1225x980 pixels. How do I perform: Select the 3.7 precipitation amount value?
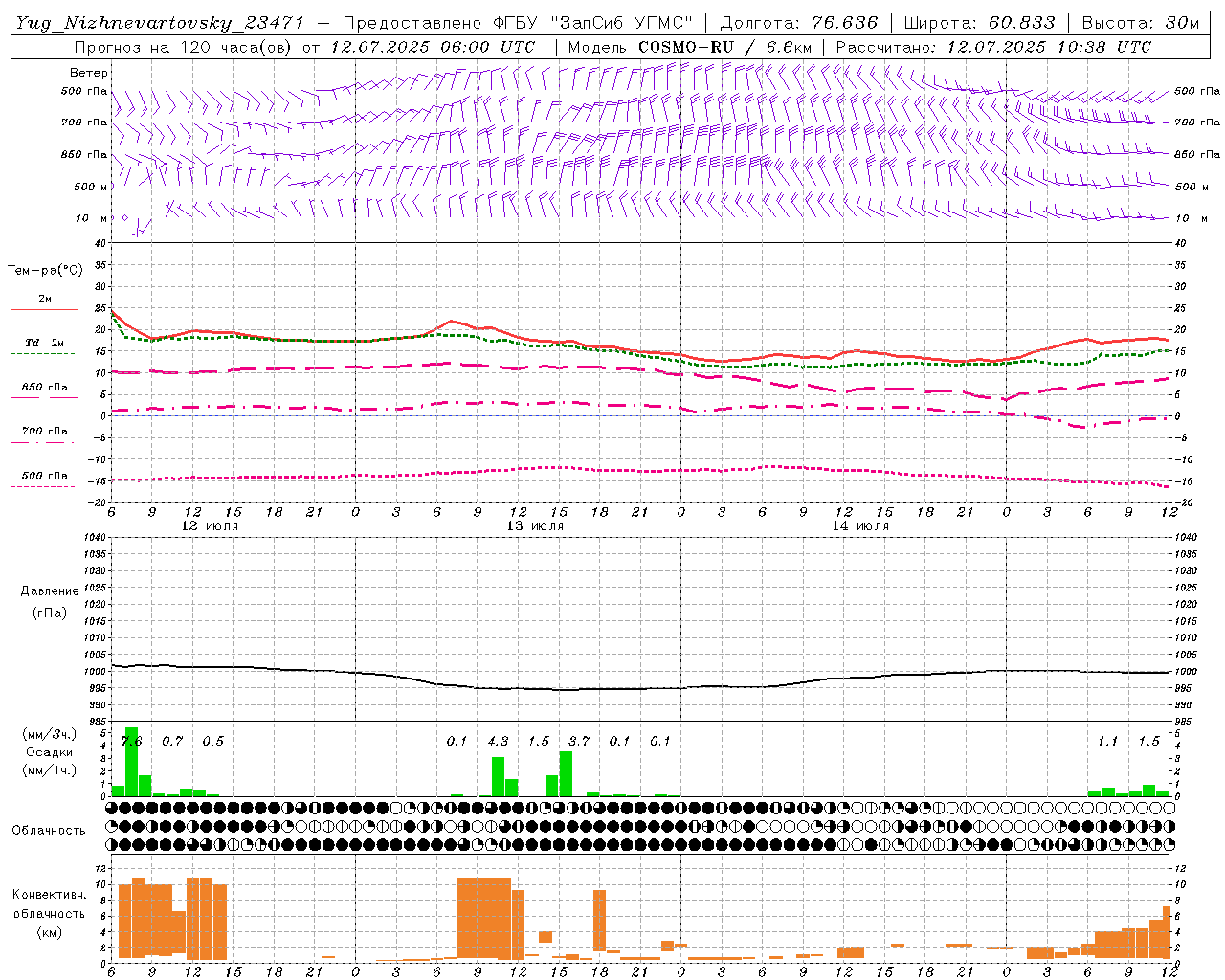(x=579, y=741)
